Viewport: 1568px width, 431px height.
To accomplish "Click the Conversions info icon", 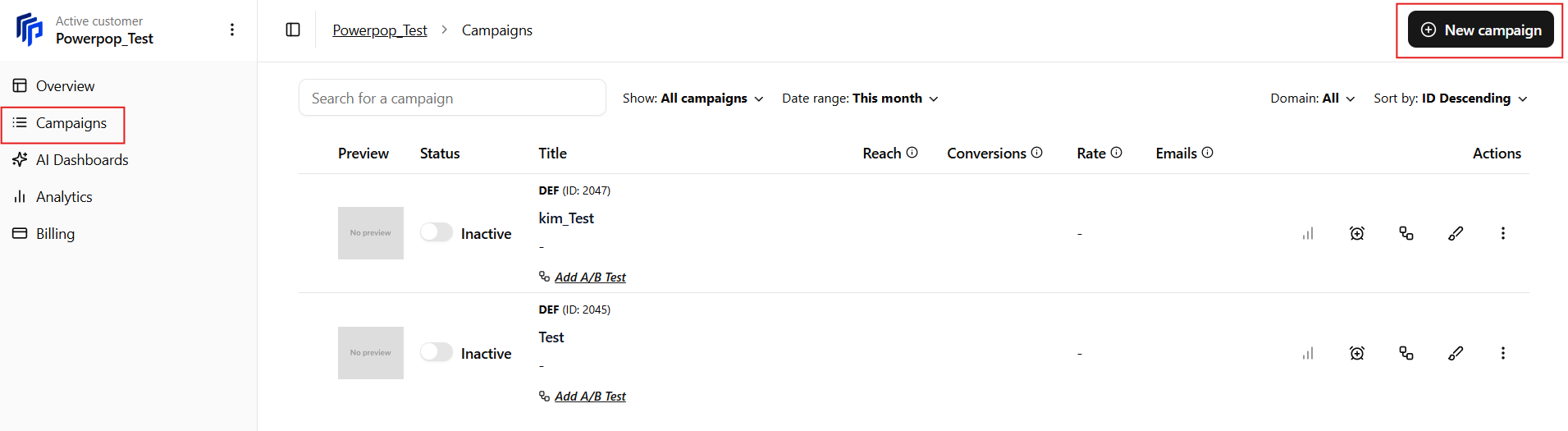I will tap(1036, 153).
